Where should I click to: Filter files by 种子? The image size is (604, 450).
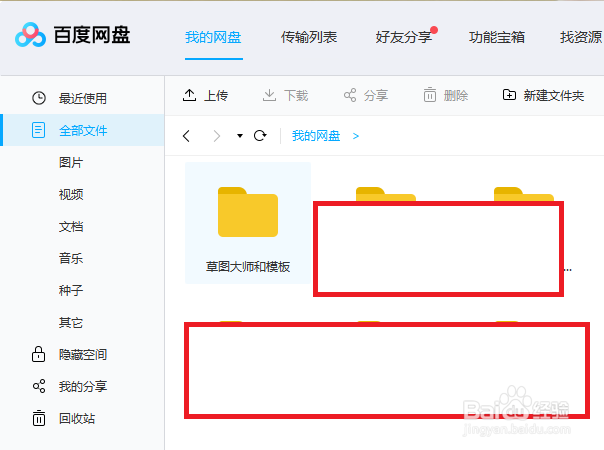[71, 290]
